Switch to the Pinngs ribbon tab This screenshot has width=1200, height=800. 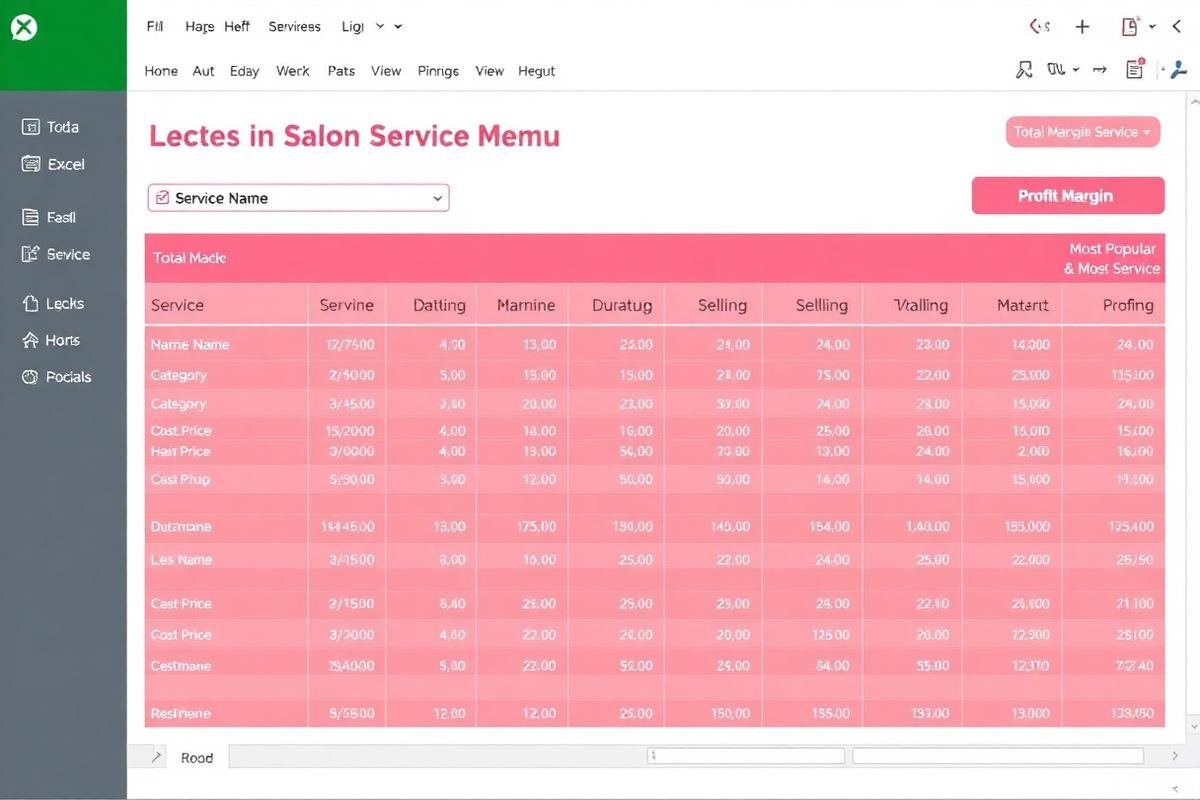pyautogui.click(x=438, y=71)
